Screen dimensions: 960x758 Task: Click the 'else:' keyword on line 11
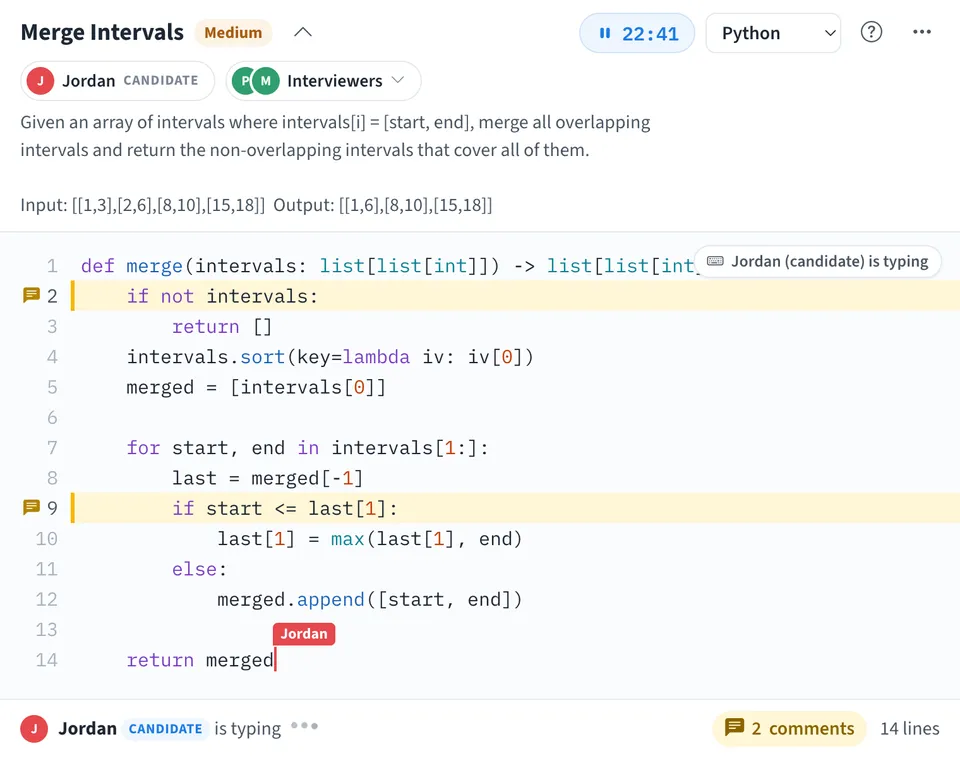coord(199,569)
